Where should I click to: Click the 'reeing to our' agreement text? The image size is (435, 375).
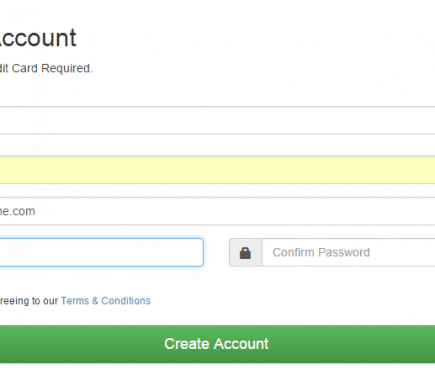click(29, 301)
